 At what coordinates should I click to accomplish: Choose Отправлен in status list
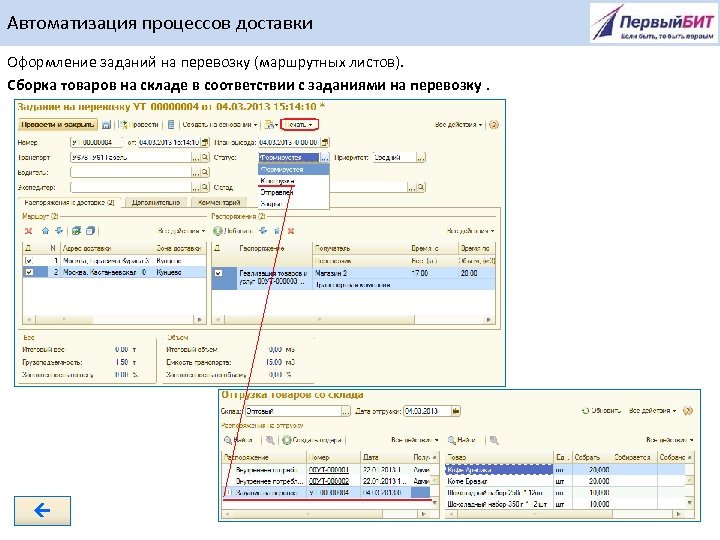pos(293,192)
